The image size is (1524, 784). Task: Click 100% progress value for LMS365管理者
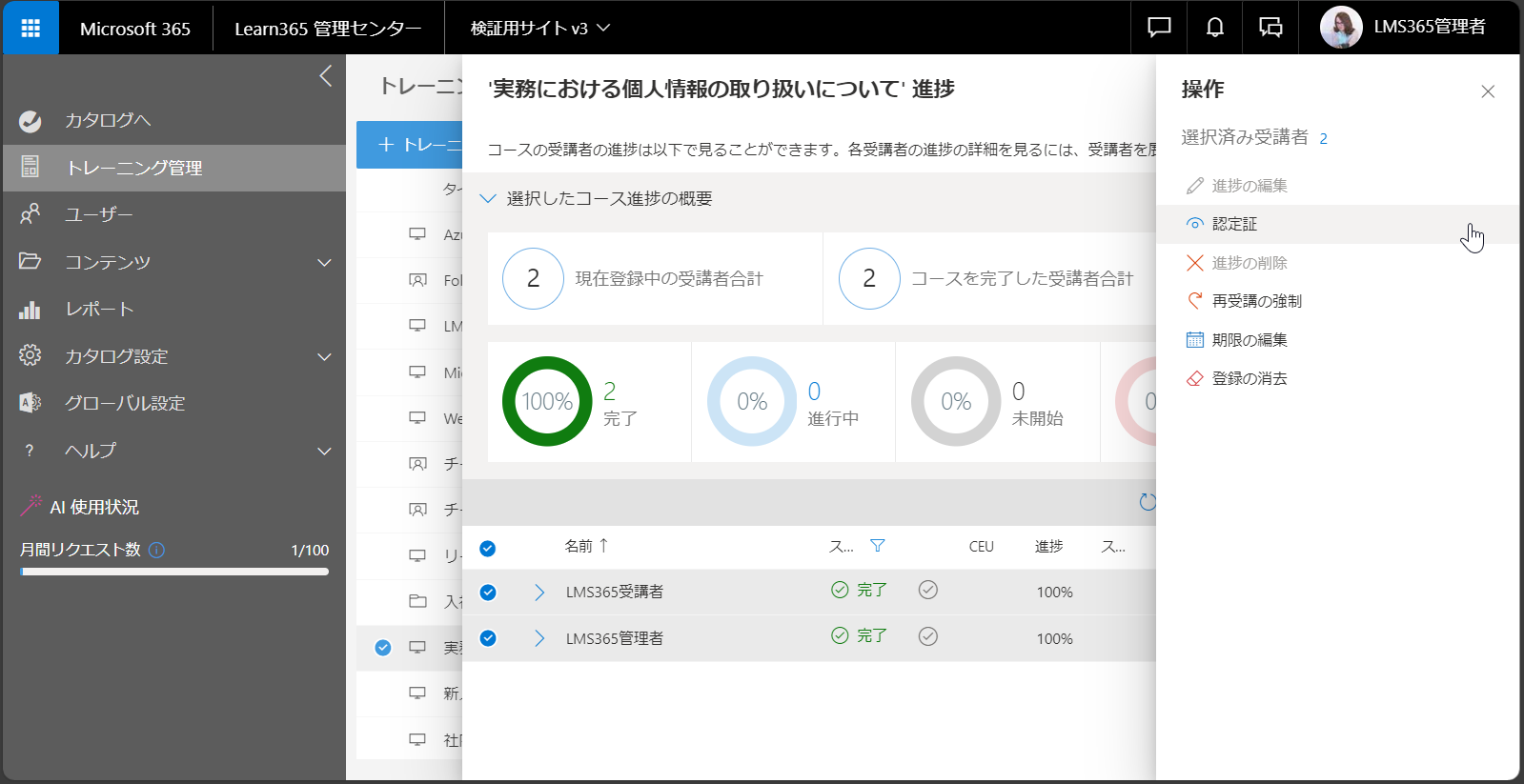1054,638
